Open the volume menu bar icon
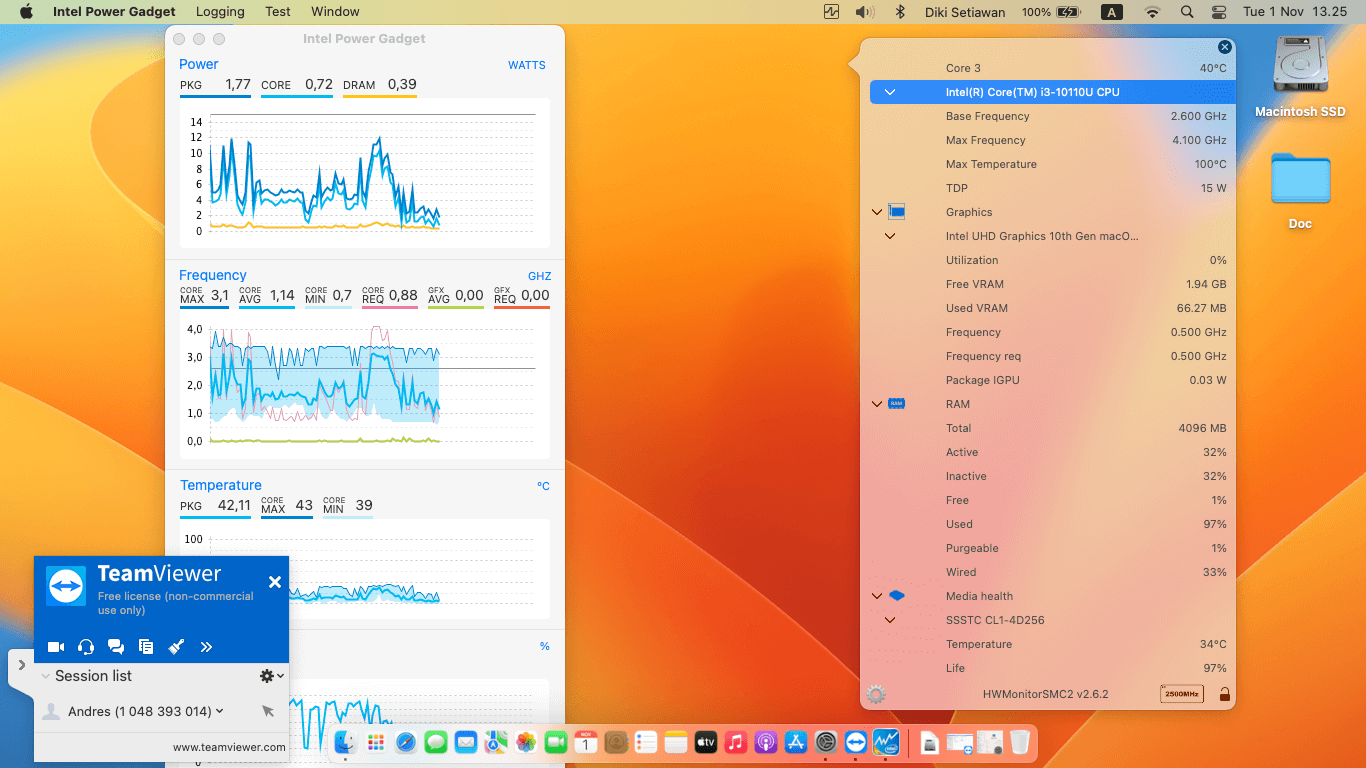Screen dimensions: 1366x768 pos(865,12)
